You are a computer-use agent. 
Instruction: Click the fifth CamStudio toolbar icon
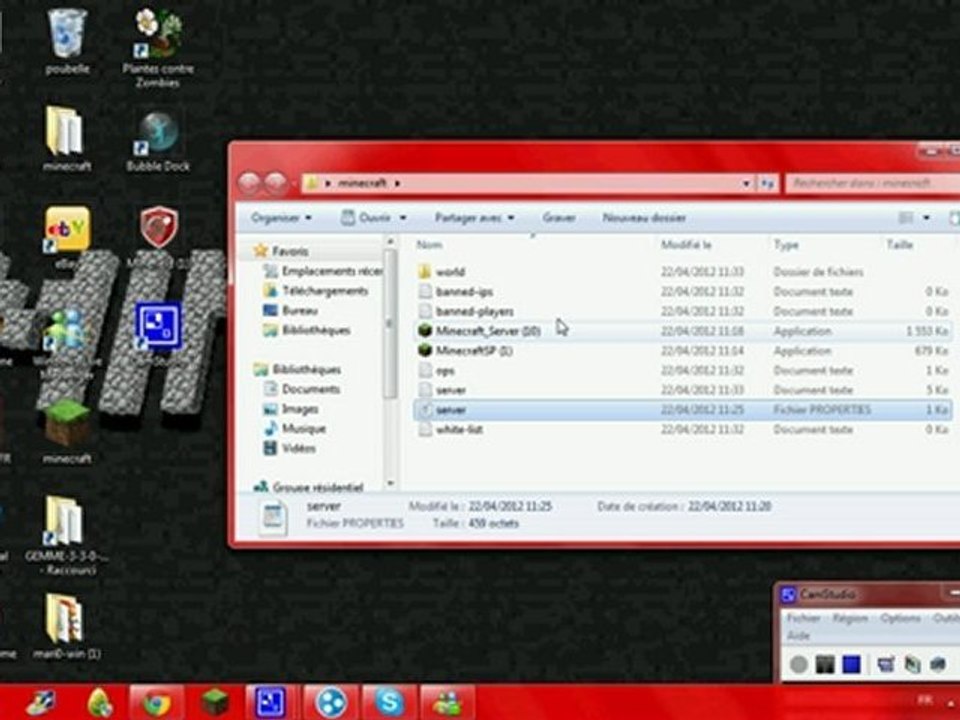pos(912,664)
